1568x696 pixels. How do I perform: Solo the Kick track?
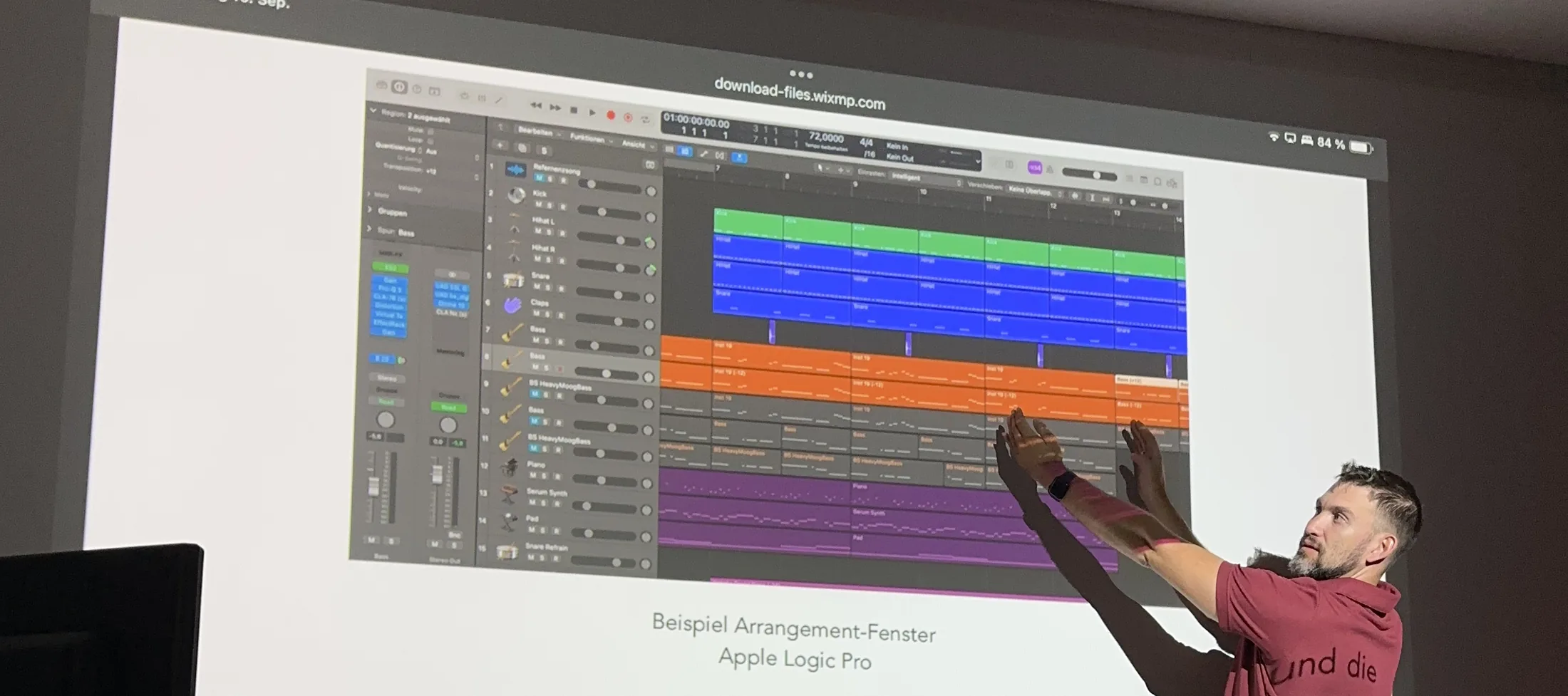click(x=549, y=205)
